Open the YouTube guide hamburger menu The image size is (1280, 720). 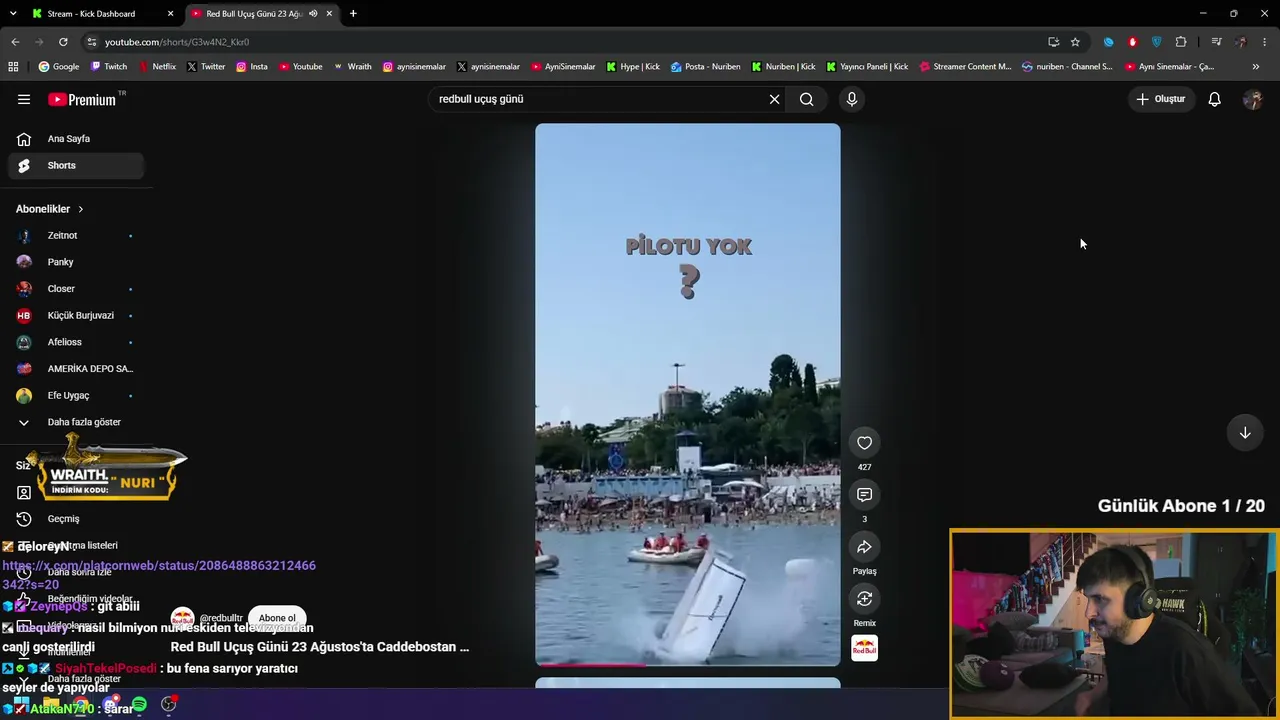pos(24,99)
